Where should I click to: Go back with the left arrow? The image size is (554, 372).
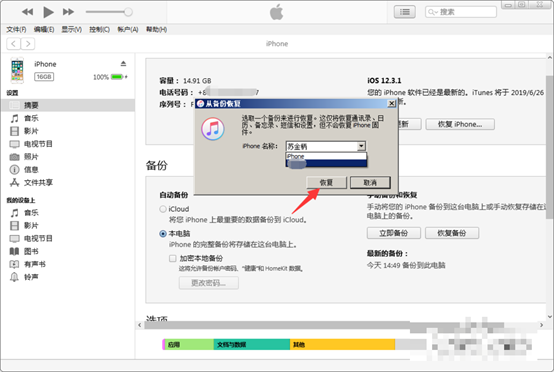[x=13, y=44]
